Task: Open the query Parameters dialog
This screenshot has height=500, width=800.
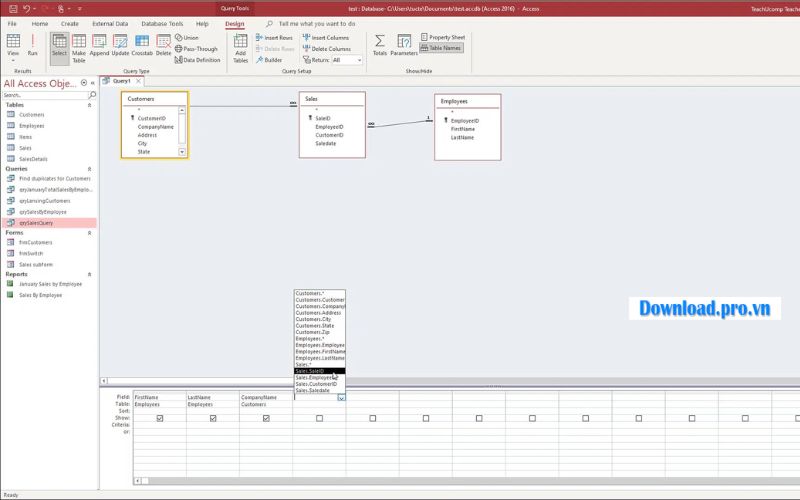Action: (x=404, y=45)
